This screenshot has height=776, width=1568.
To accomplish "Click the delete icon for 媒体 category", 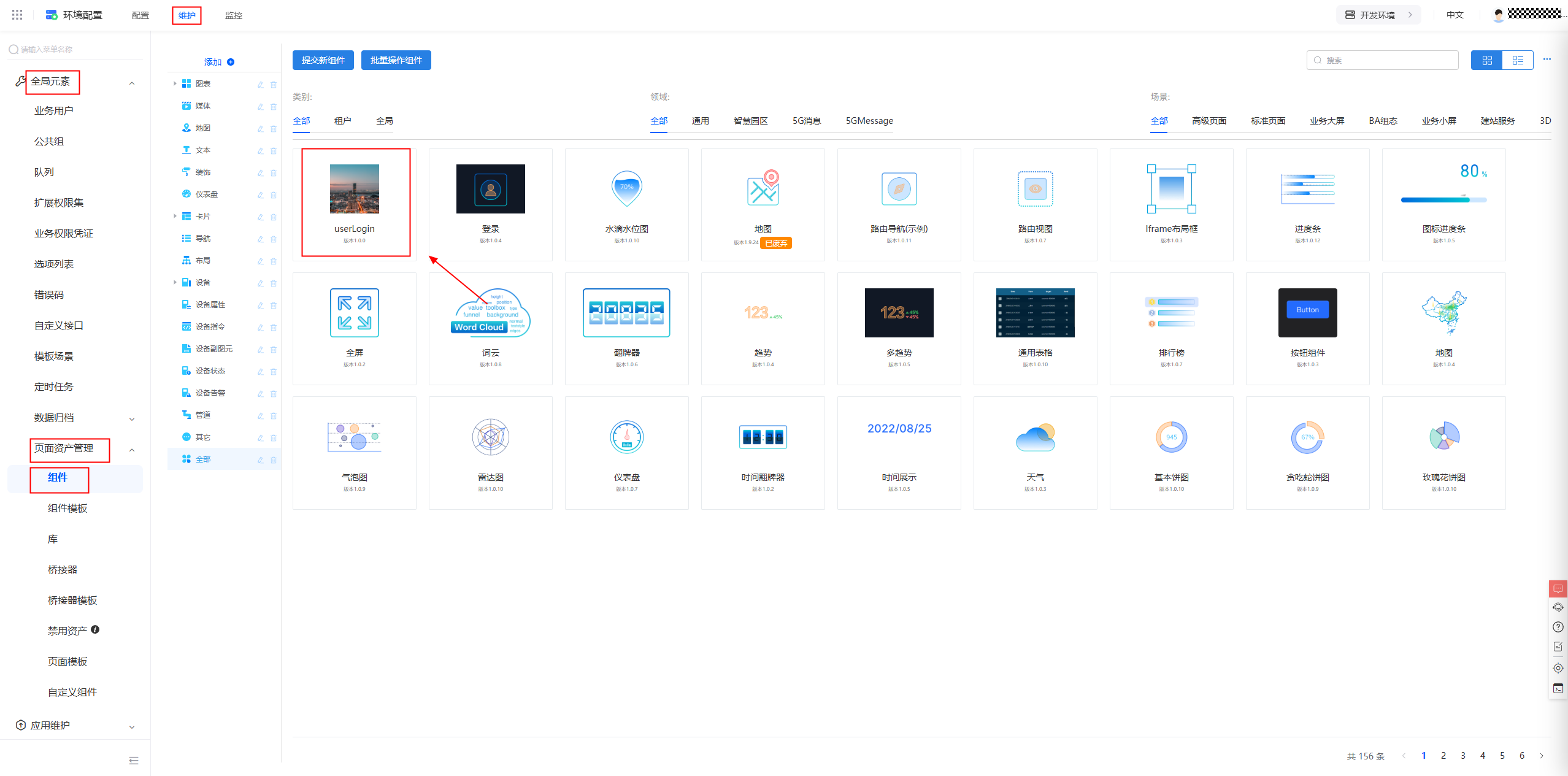I will (x=274, y=106).
